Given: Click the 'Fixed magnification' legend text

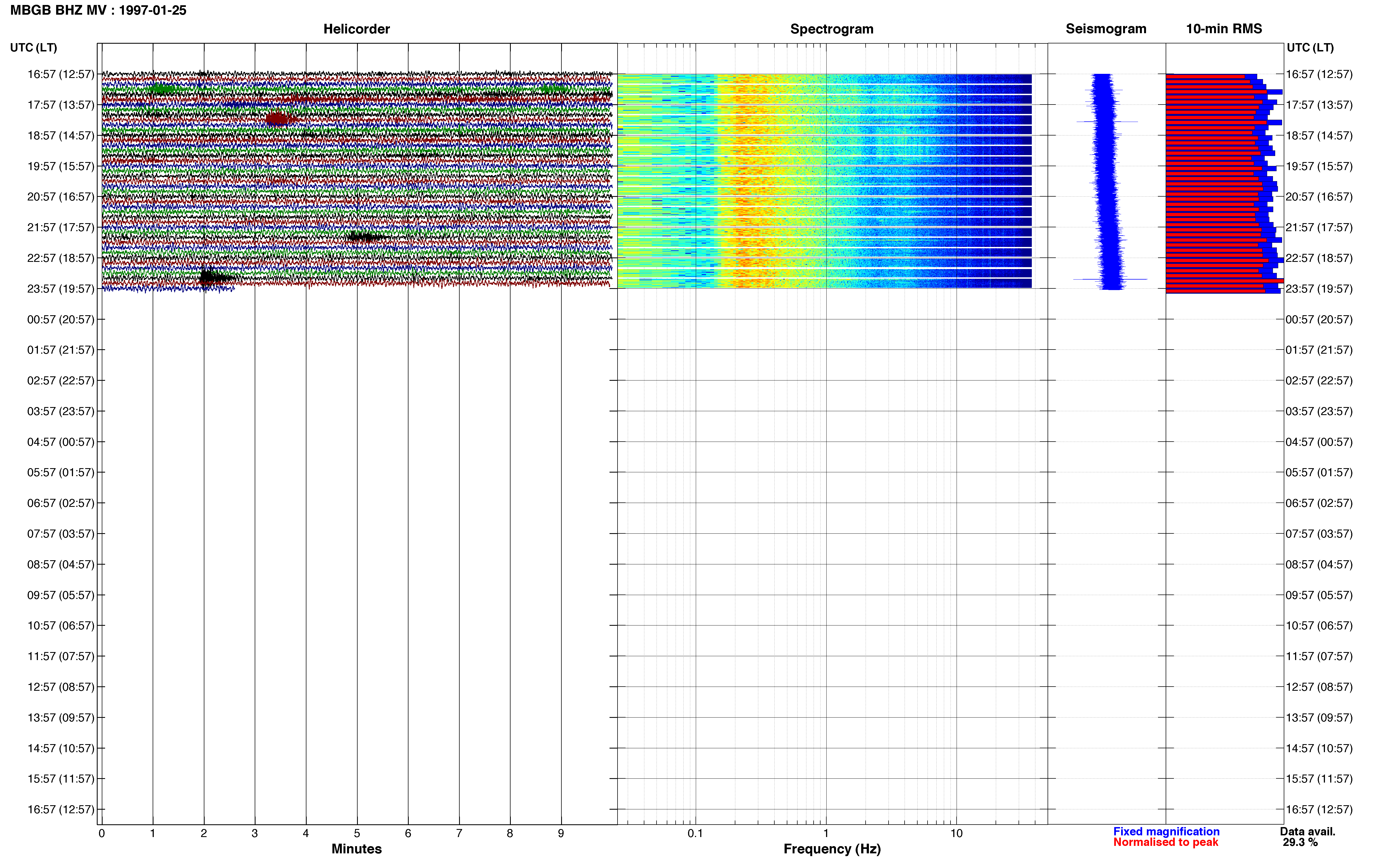Looking at the screenshot, I should coord(1166,831).
